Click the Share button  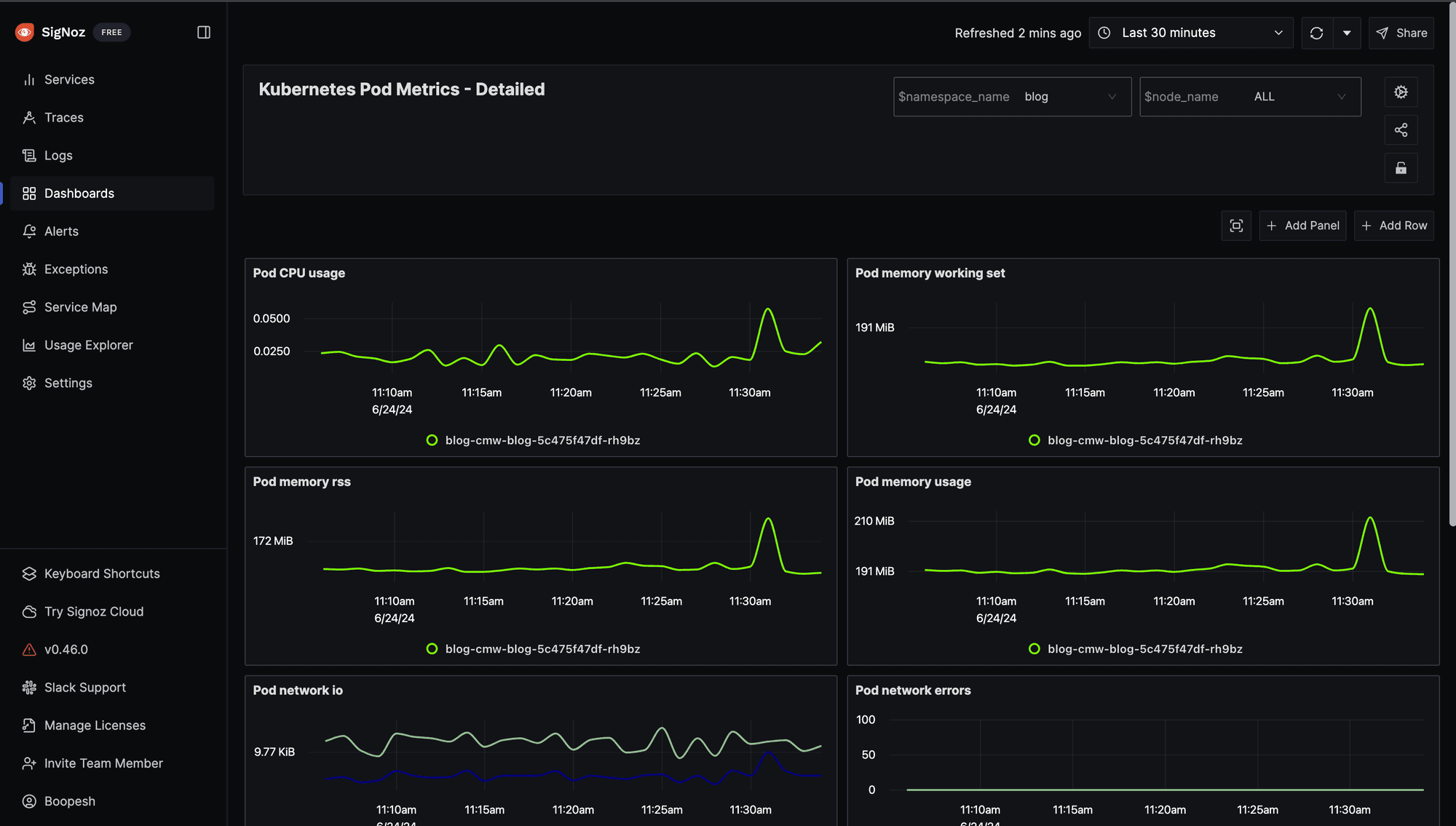[1401, 33]
